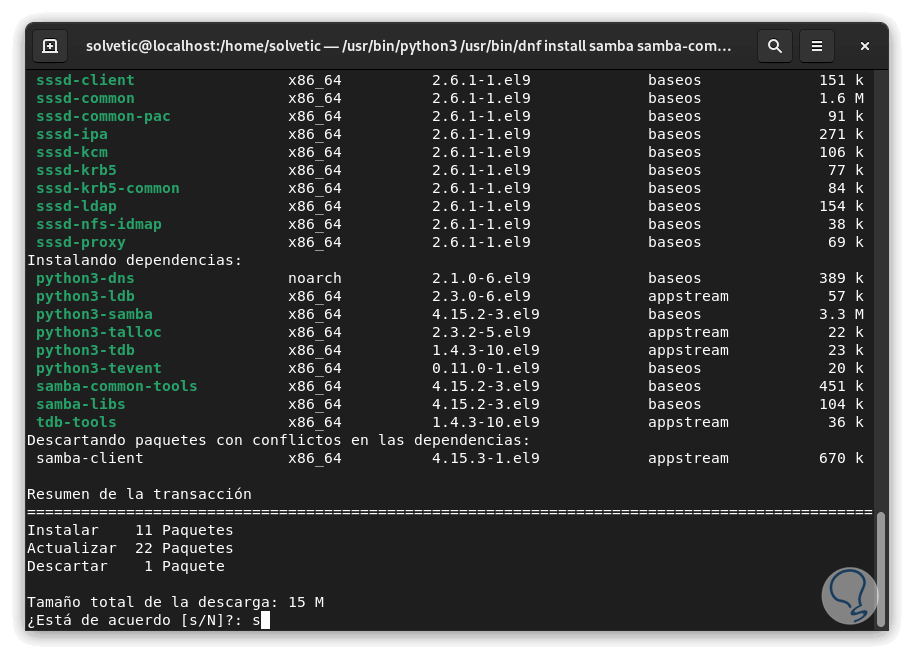Select the python3-samba package name
This screenshot has height=659, width=914.
tap(94, 314)
